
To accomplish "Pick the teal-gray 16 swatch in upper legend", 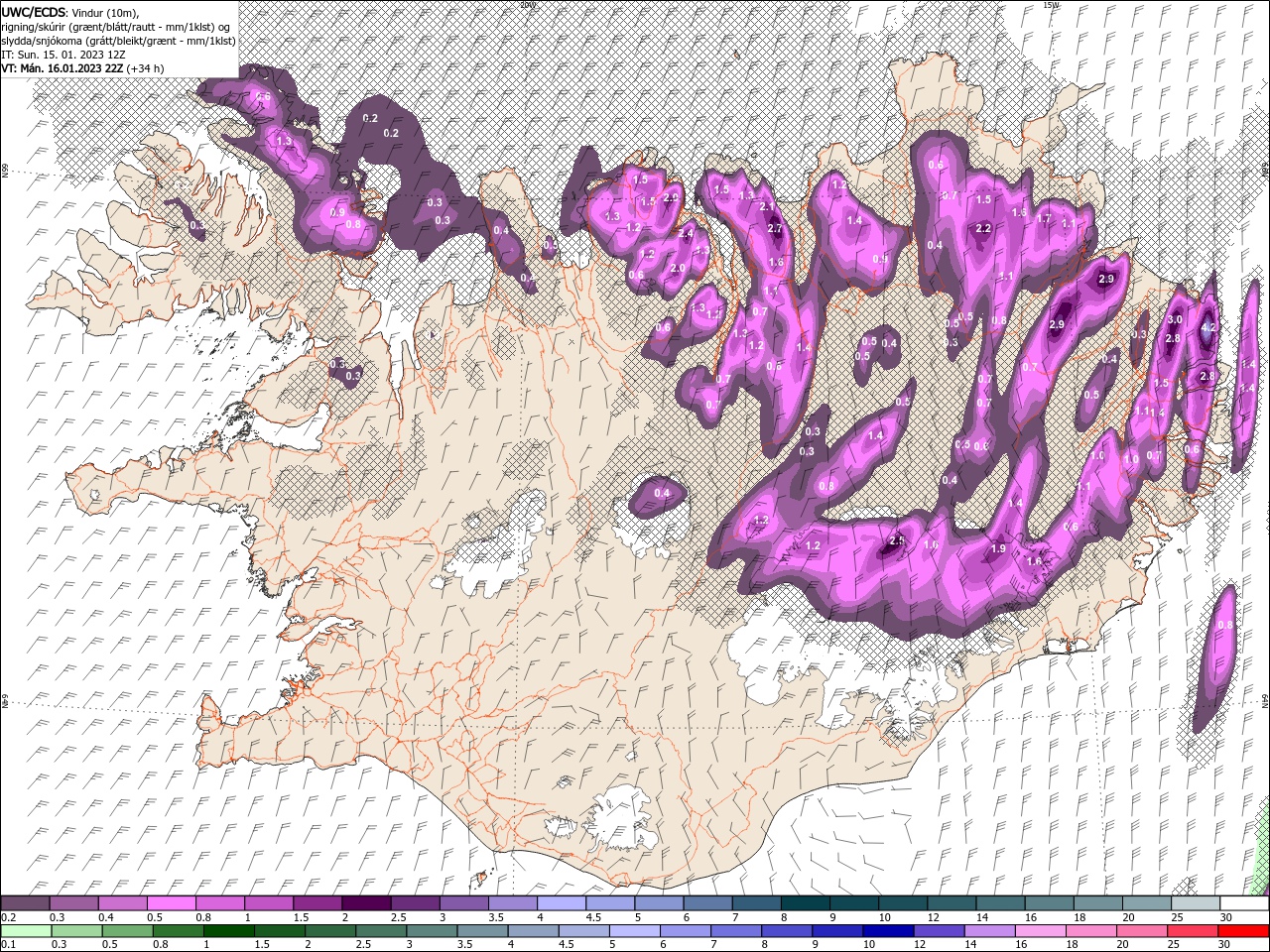I will pyautogui.click(x=1049, y=903).
